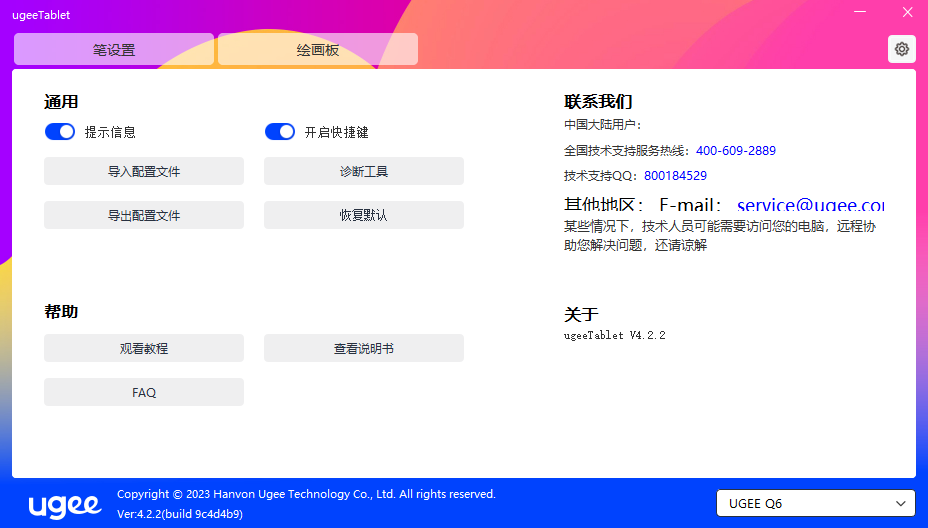928x528 pixels.
Task: Click the 'ugeeTablet V4.2.2' version text
Action: [x=614, y=335]
